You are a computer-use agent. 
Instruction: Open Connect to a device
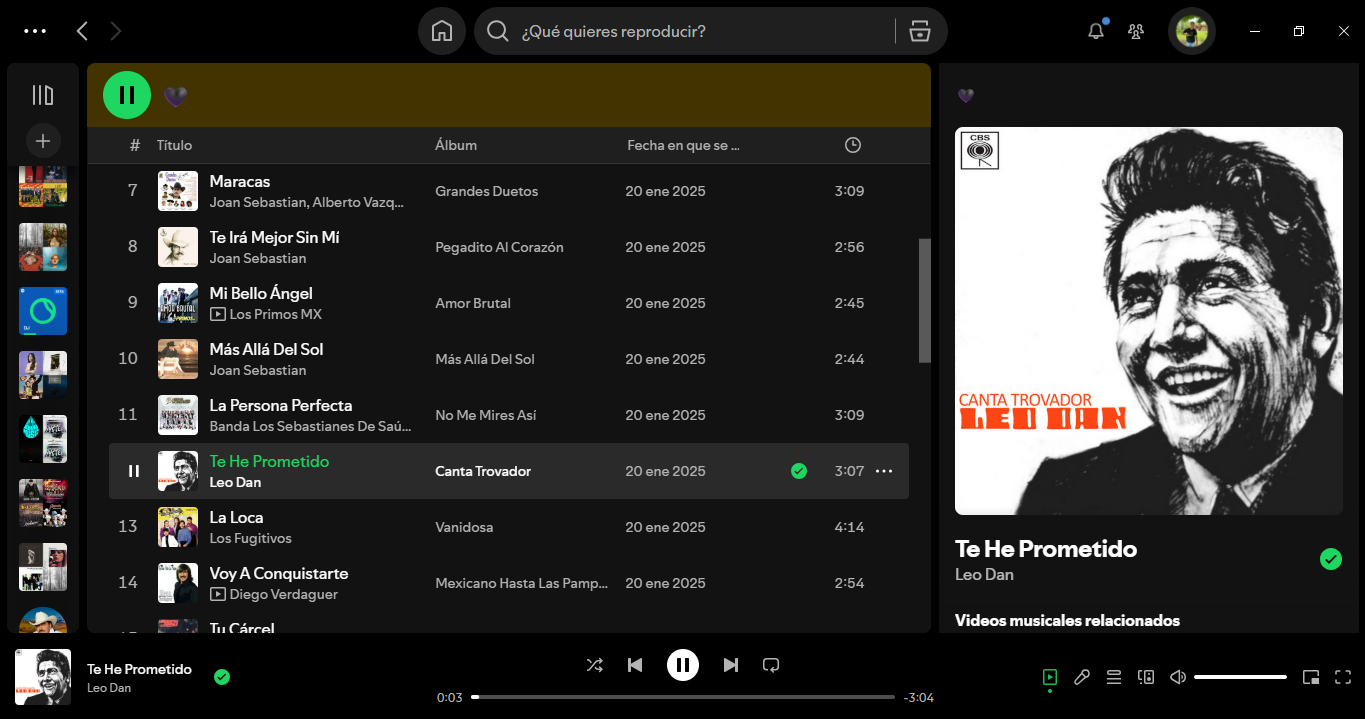click(x=1146, y=677)
